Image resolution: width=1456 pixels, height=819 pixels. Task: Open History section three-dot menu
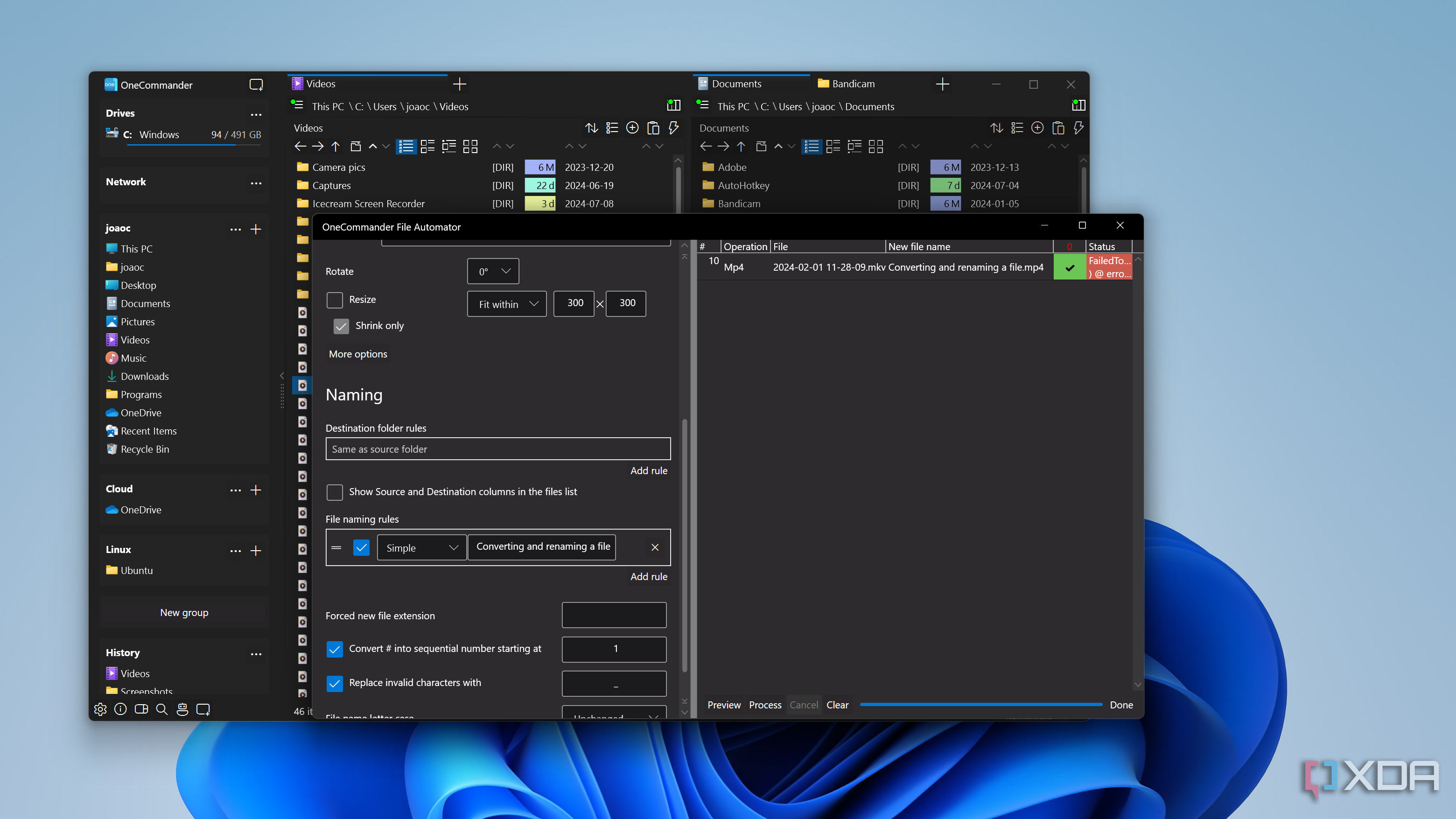click(x=256, y=654)
